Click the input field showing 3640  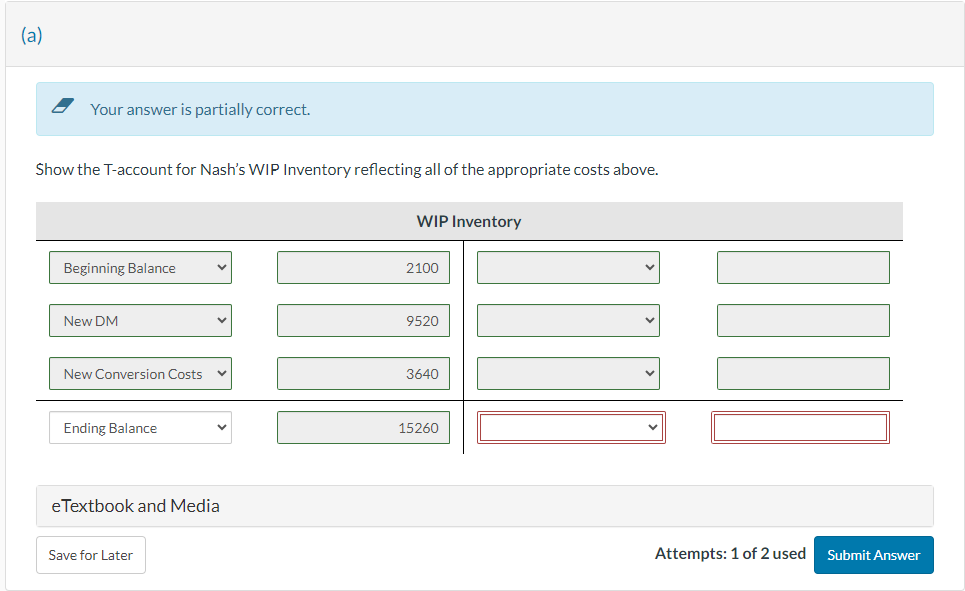click(363, 374)
